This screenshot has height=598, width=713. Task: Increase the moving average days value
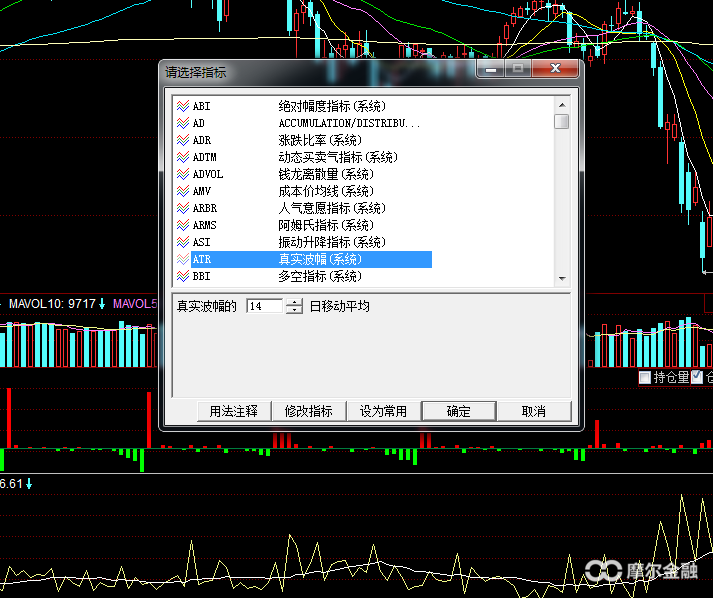(x=294, y=302)
